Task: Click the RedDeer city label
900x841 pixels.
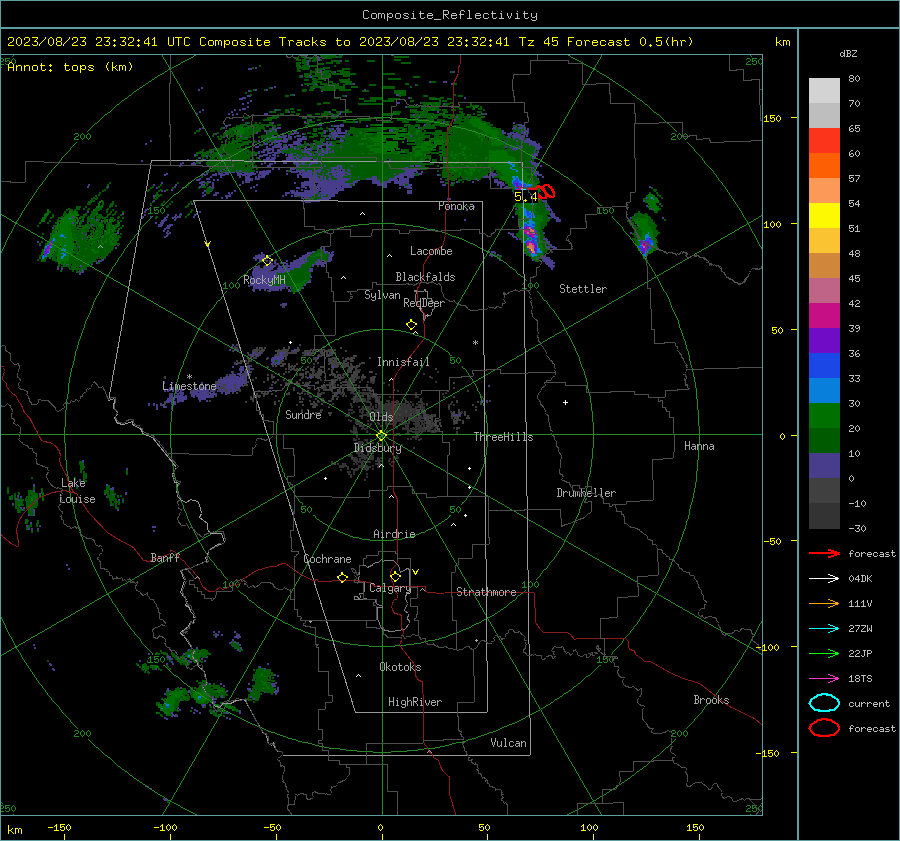Action: (x=424, y=303)
